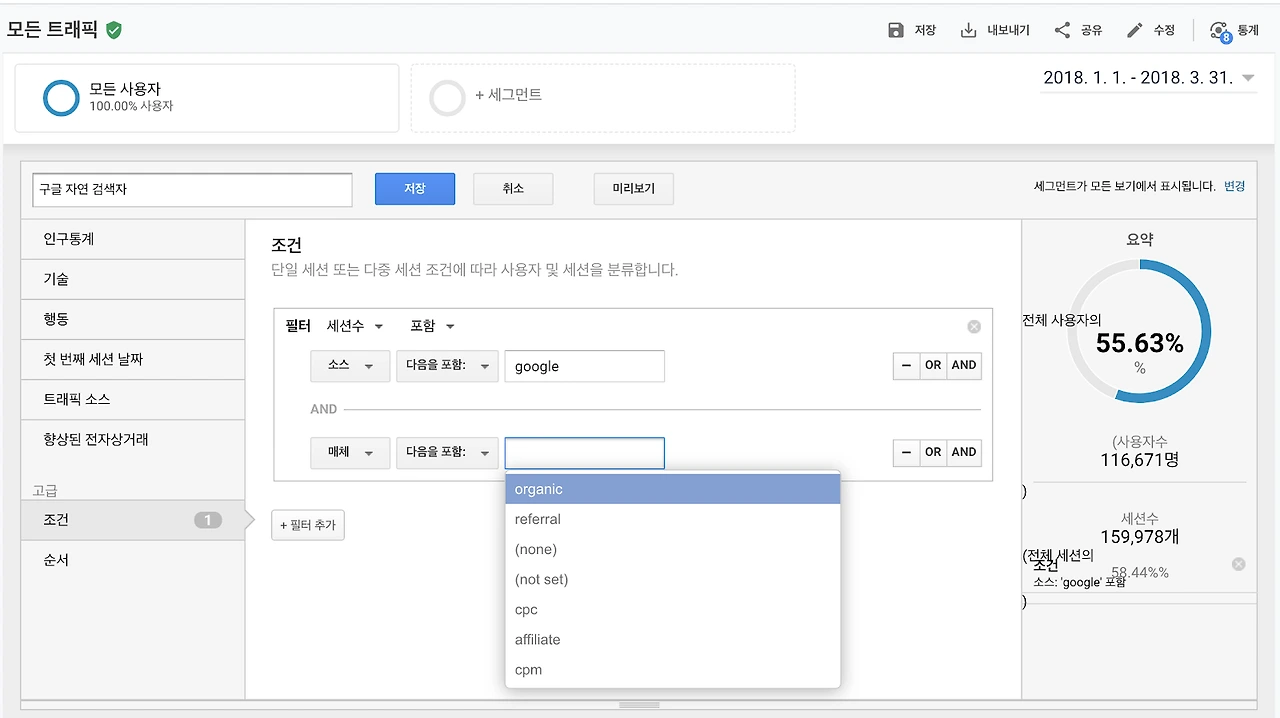Open the 세션수 filter scope dropdown
This screenshot has height=718, width=1280.
pyautogui.click(x=355, y=326)
